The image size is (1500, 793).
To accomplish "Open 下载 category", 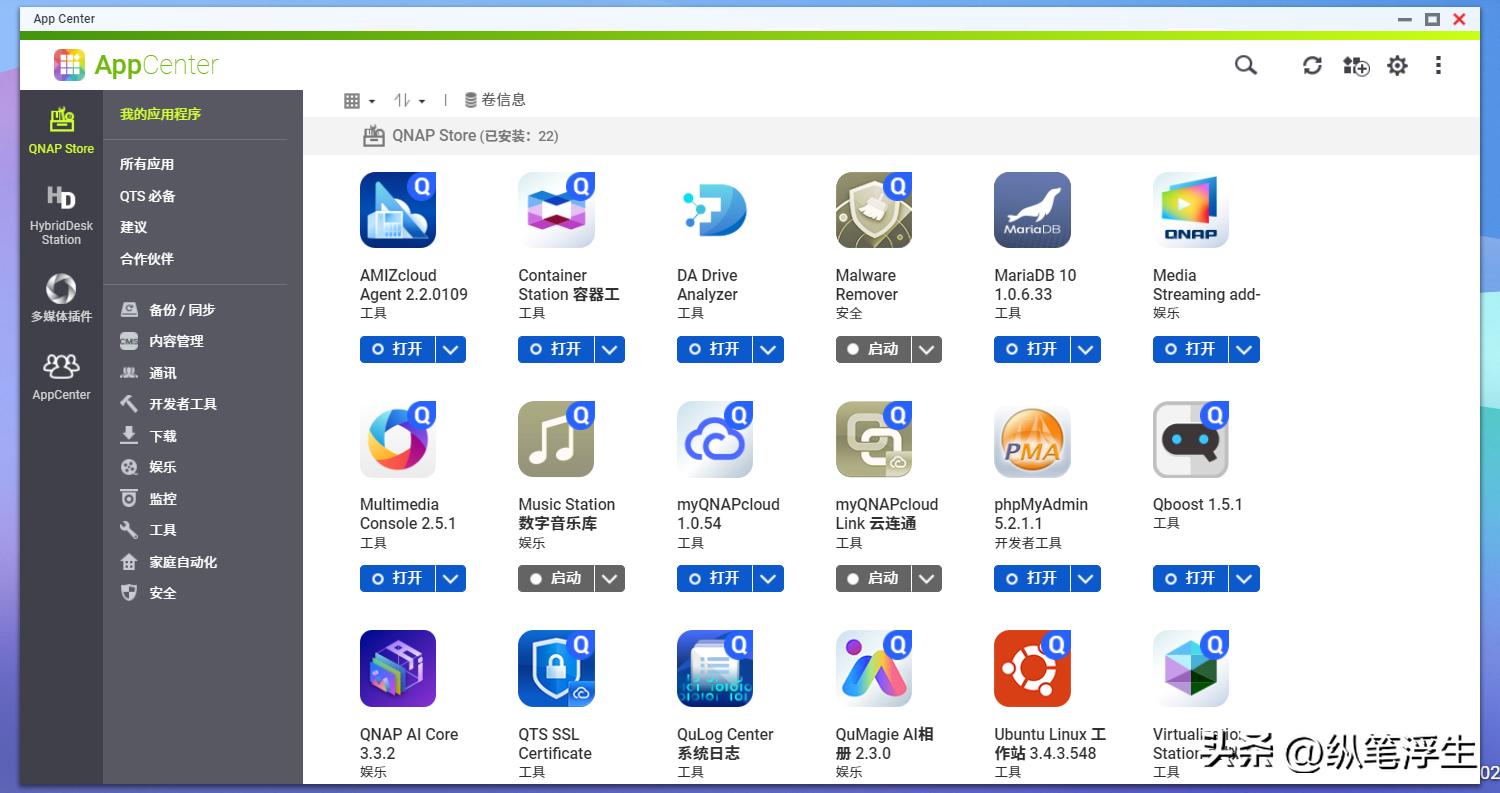I will pos(148,436).
